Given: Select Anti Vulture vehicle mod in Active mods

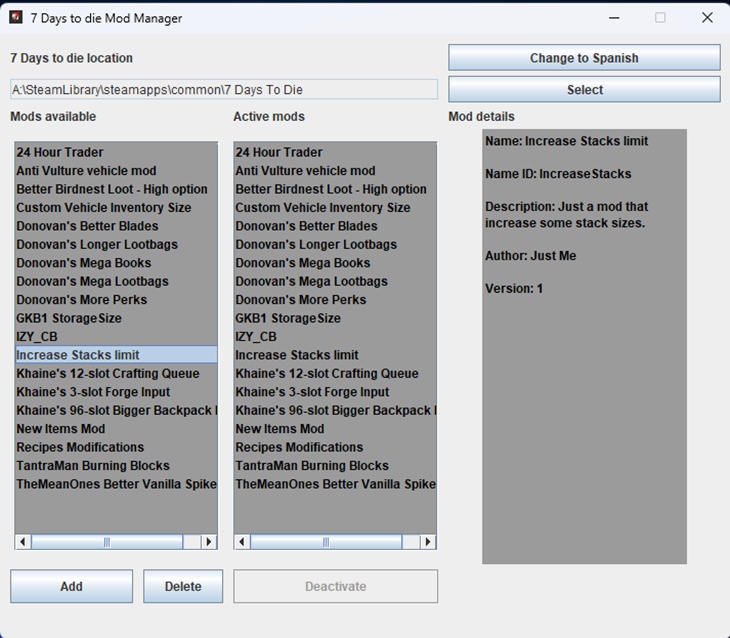Looking at the screenshot, I should pos(335,170).
